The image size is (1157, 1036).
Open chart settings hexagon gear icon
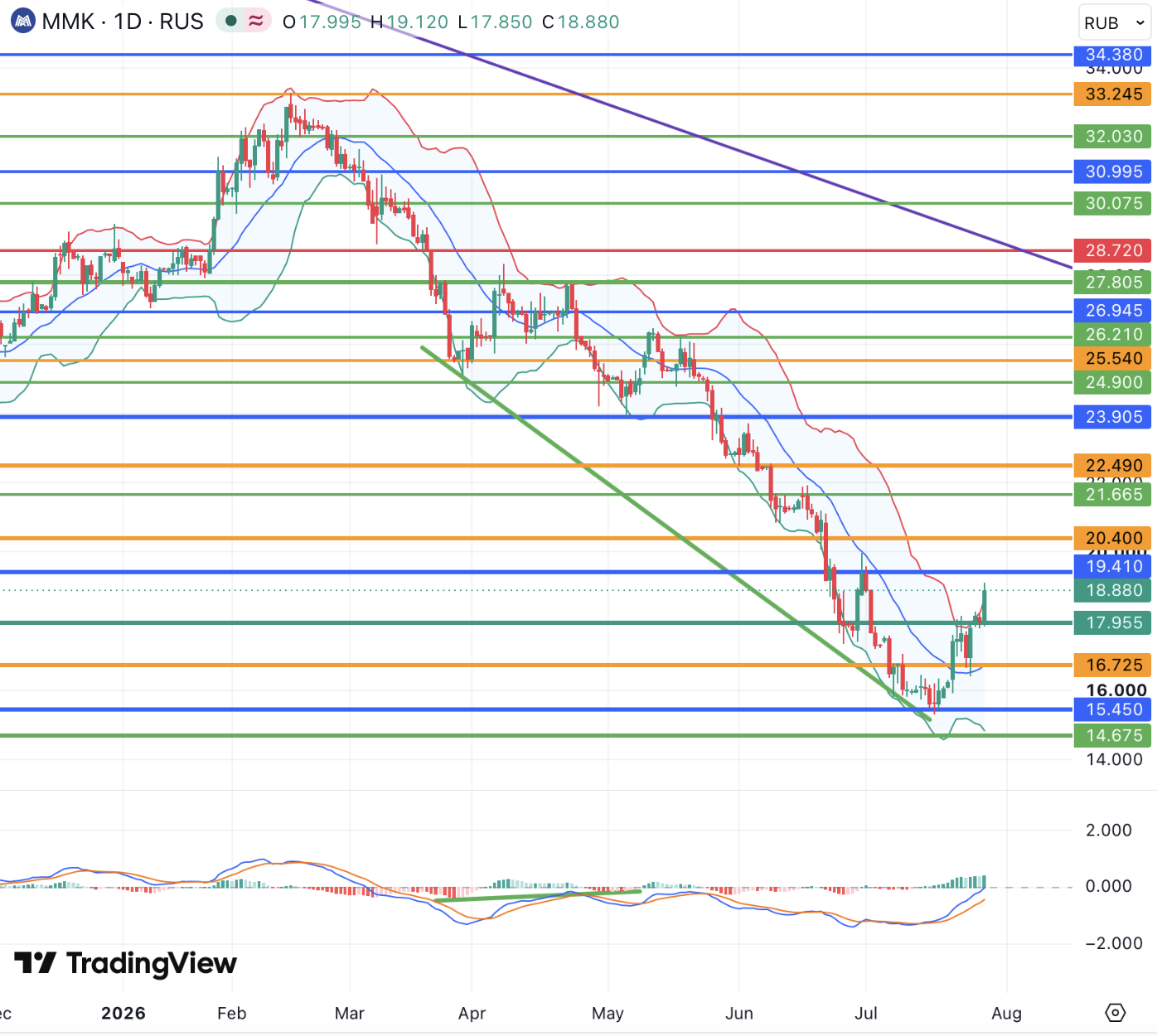pyautogui.click(x=1115, y=1013)
